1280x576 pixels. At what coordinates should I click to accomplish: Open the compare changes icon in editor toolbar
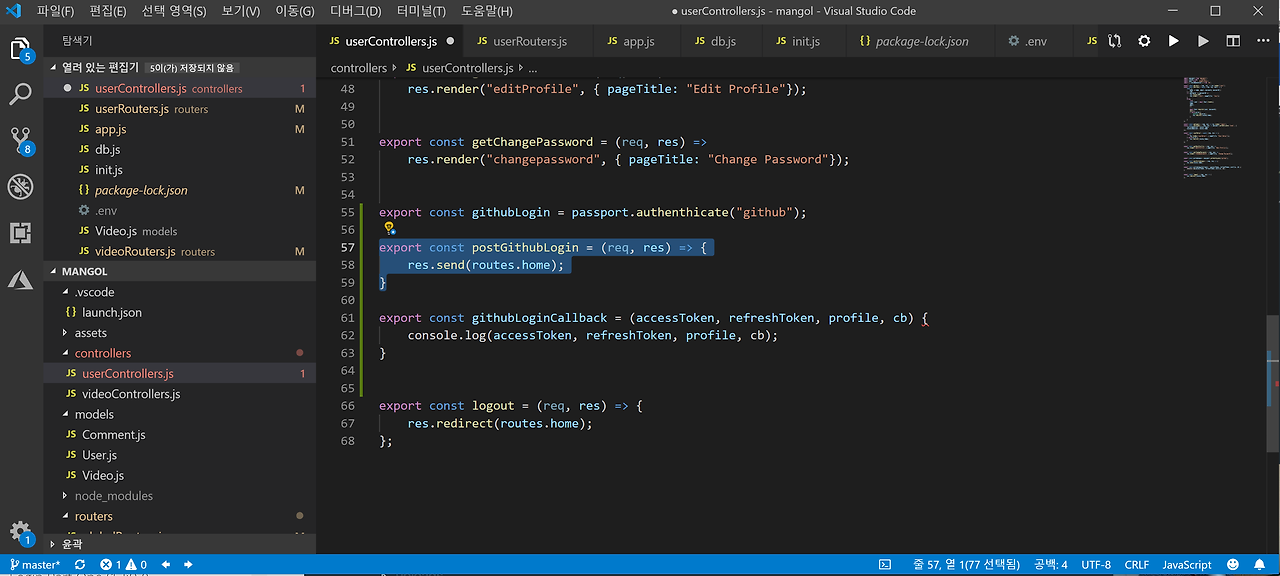[1115, 41]
